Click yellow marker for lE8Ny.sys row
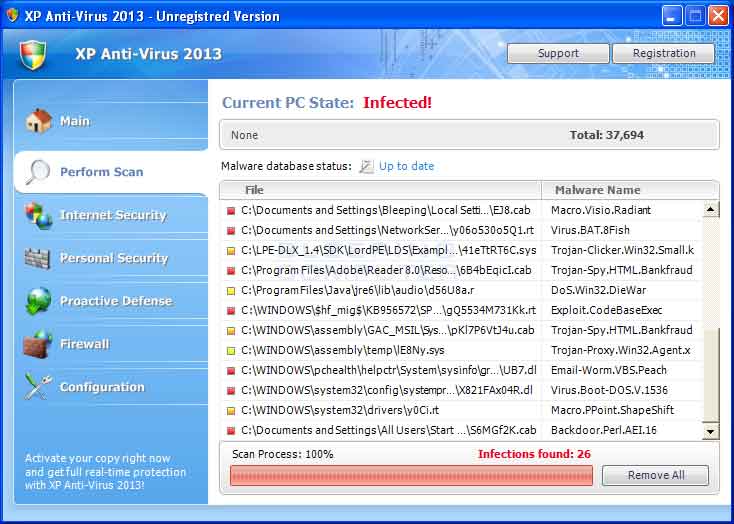Viewport: 734px width, 524px height. click(230, 351)
